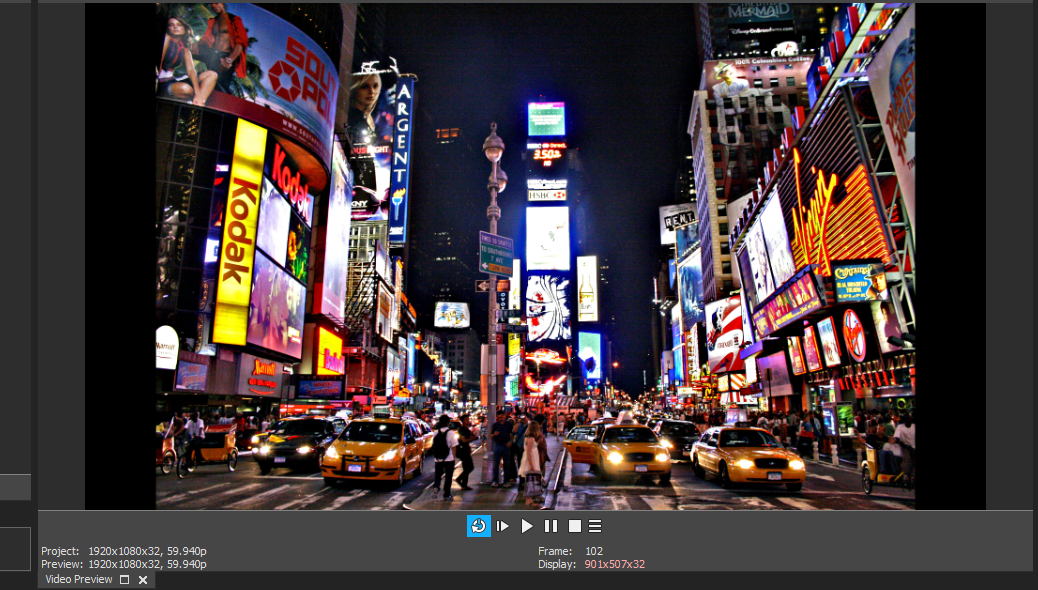Screen dimensions: 1038x590
Task: Click Play From Start button
Action: click(x=502, y=526)
